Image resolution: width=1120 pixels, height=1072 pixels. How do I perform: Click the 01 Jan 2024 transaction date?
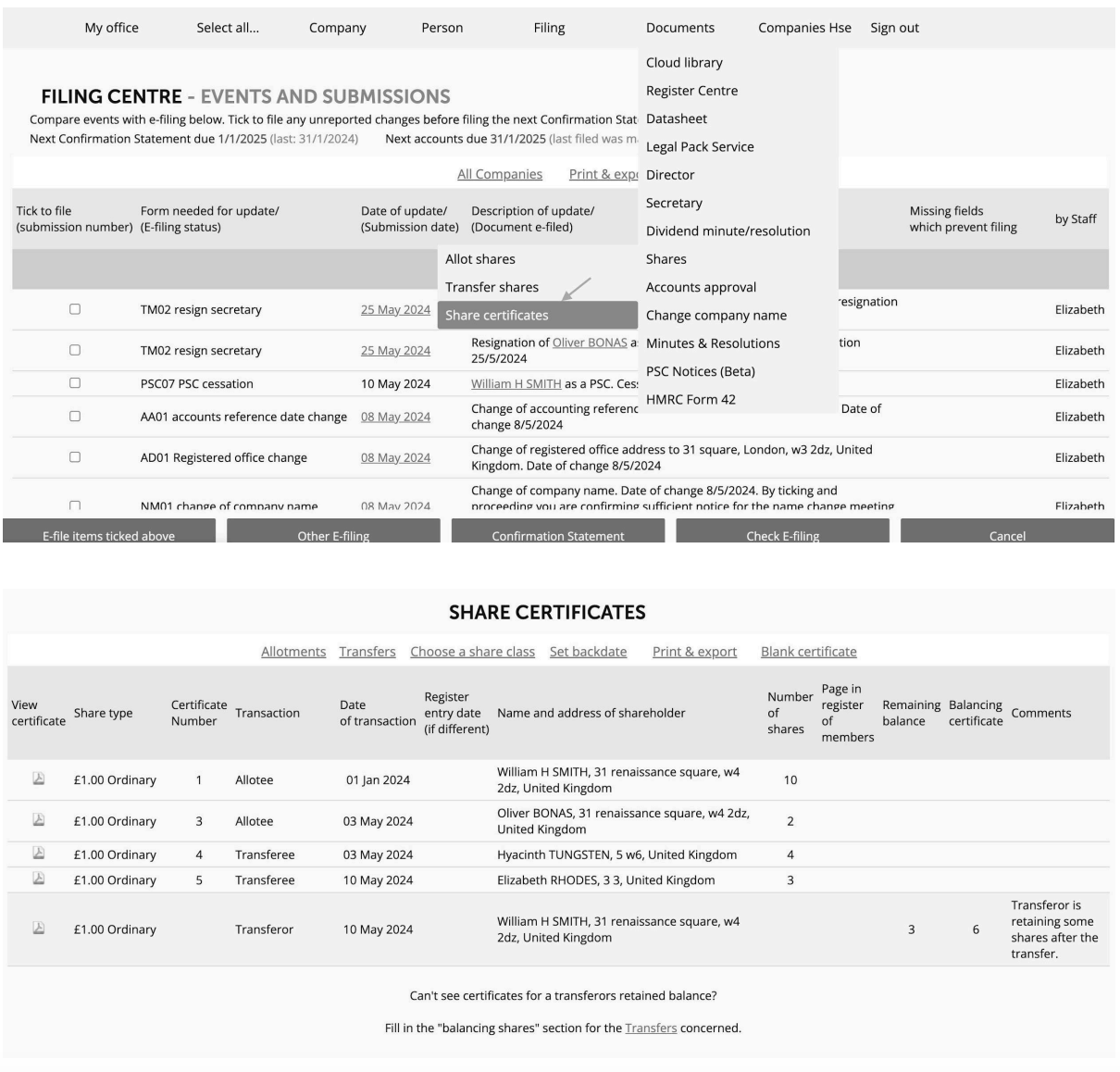click(x=378, y=779)
